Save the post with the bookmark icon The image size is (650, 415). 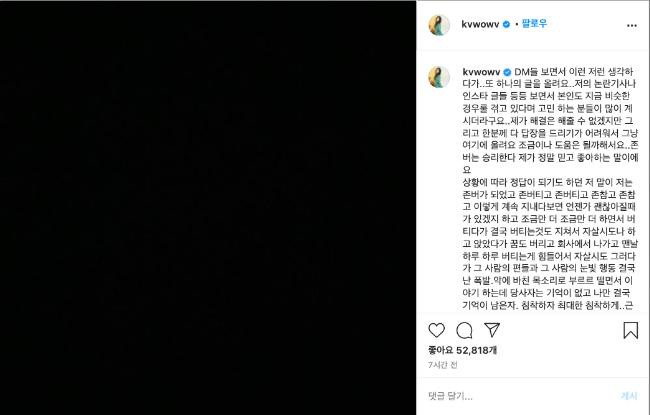click(x=631, y=330)
